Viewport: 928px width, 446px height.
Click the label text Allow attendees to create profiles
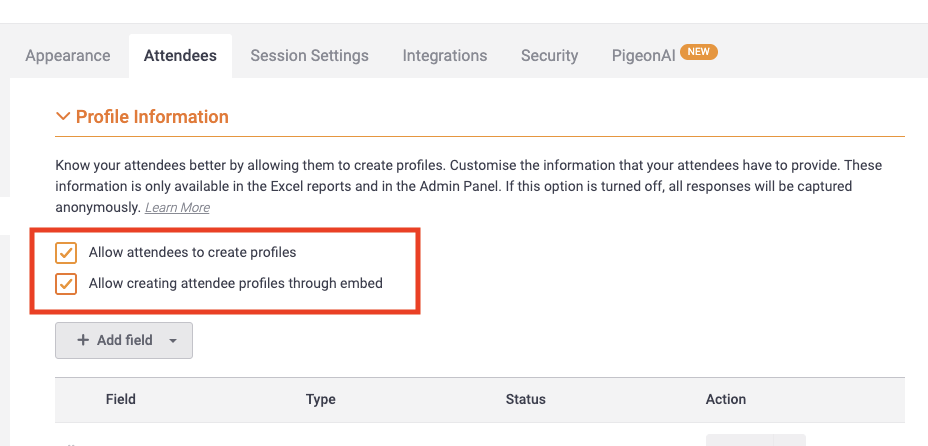click(x=192, y=253)
